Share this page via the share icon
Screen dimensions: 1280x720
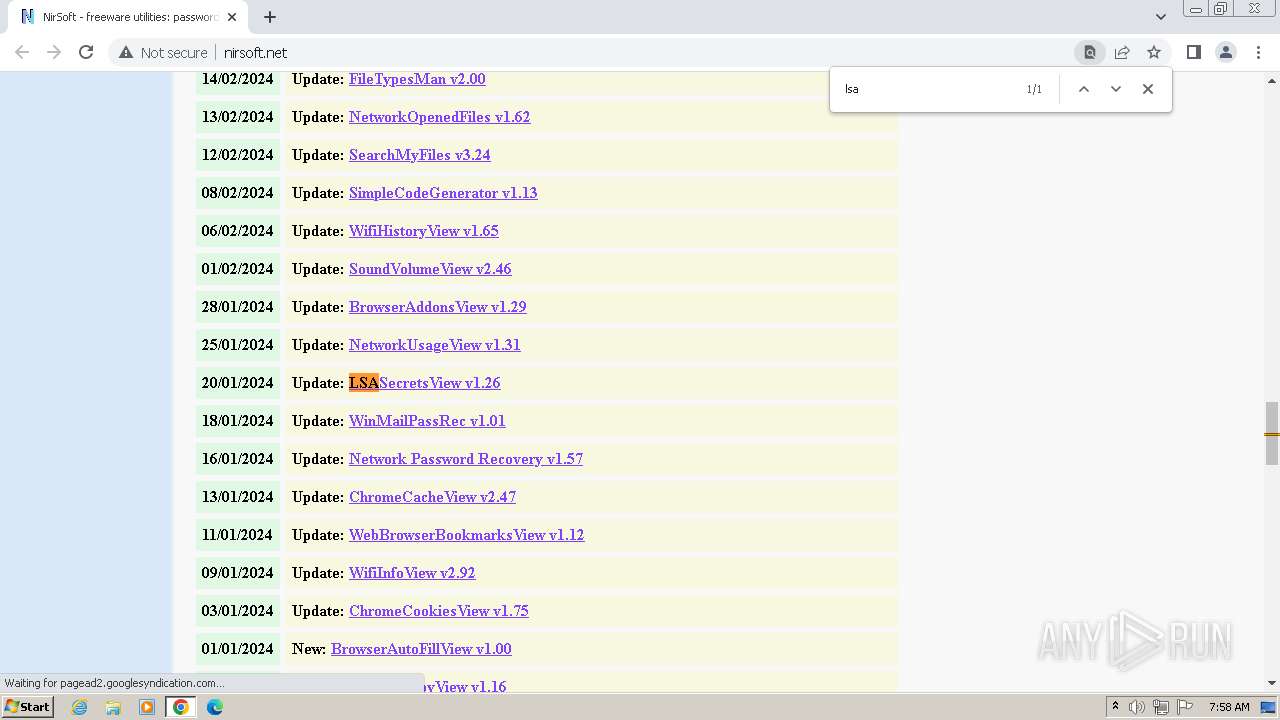1122,52
